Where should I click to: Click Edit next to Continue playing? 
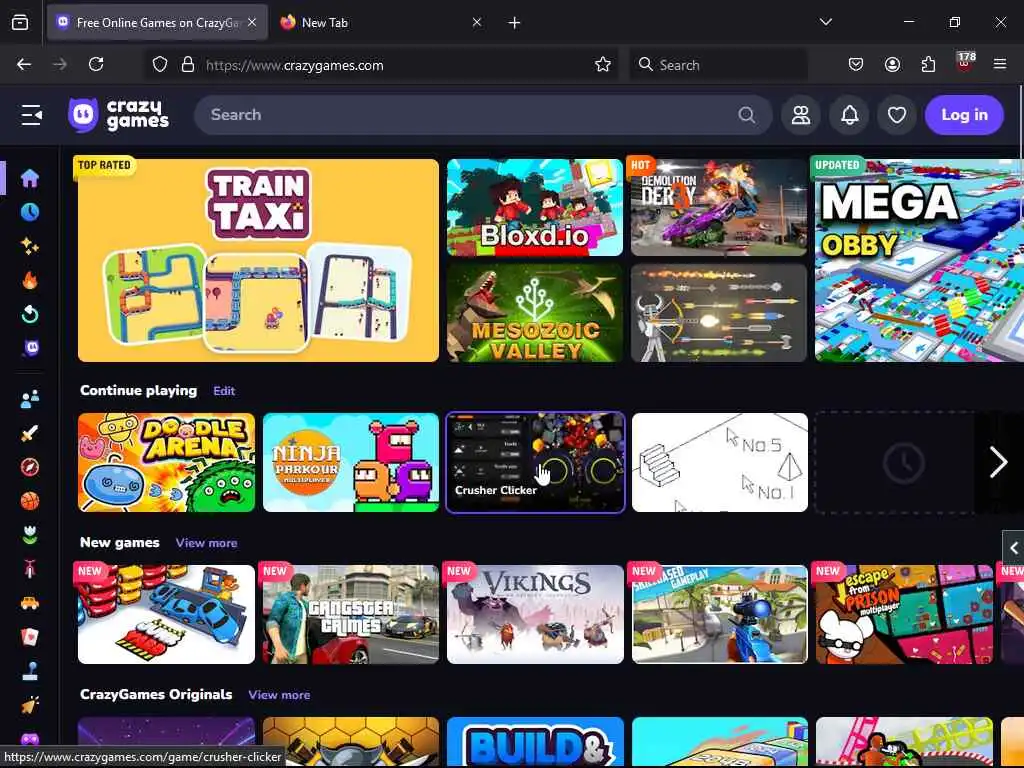pyautogui.click(x=224, y=391)
